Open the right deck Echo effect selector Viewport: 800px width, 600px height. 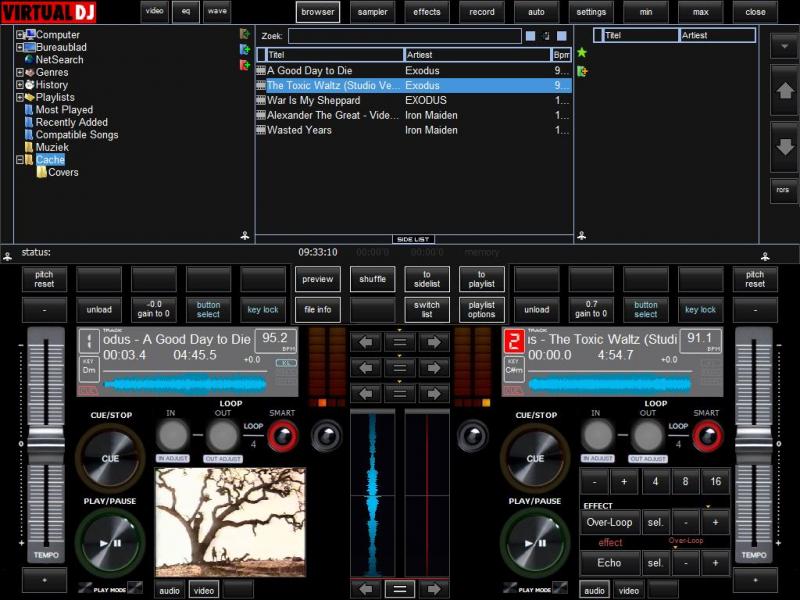655,563
